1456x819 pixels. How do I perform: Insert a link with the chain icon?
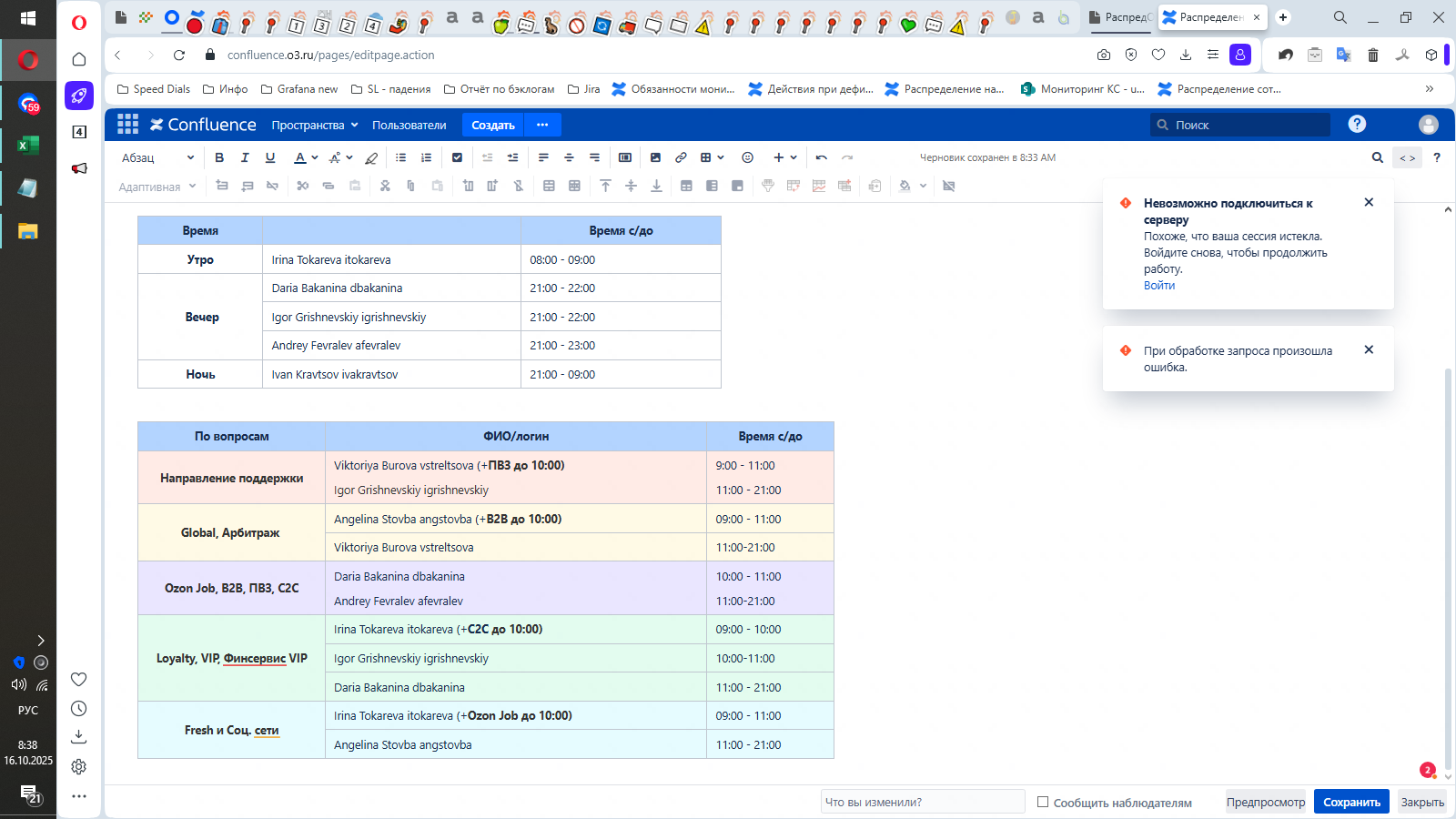681,157
